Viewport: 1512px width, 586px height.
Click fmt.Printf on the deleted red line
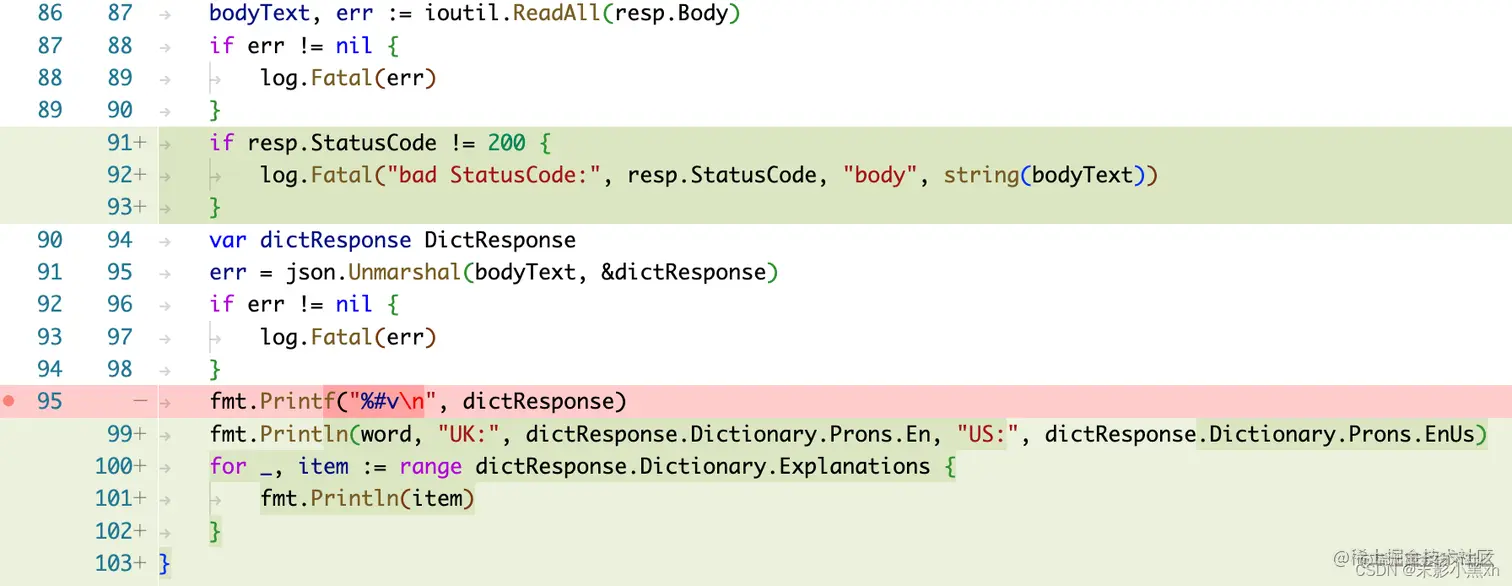272,401
